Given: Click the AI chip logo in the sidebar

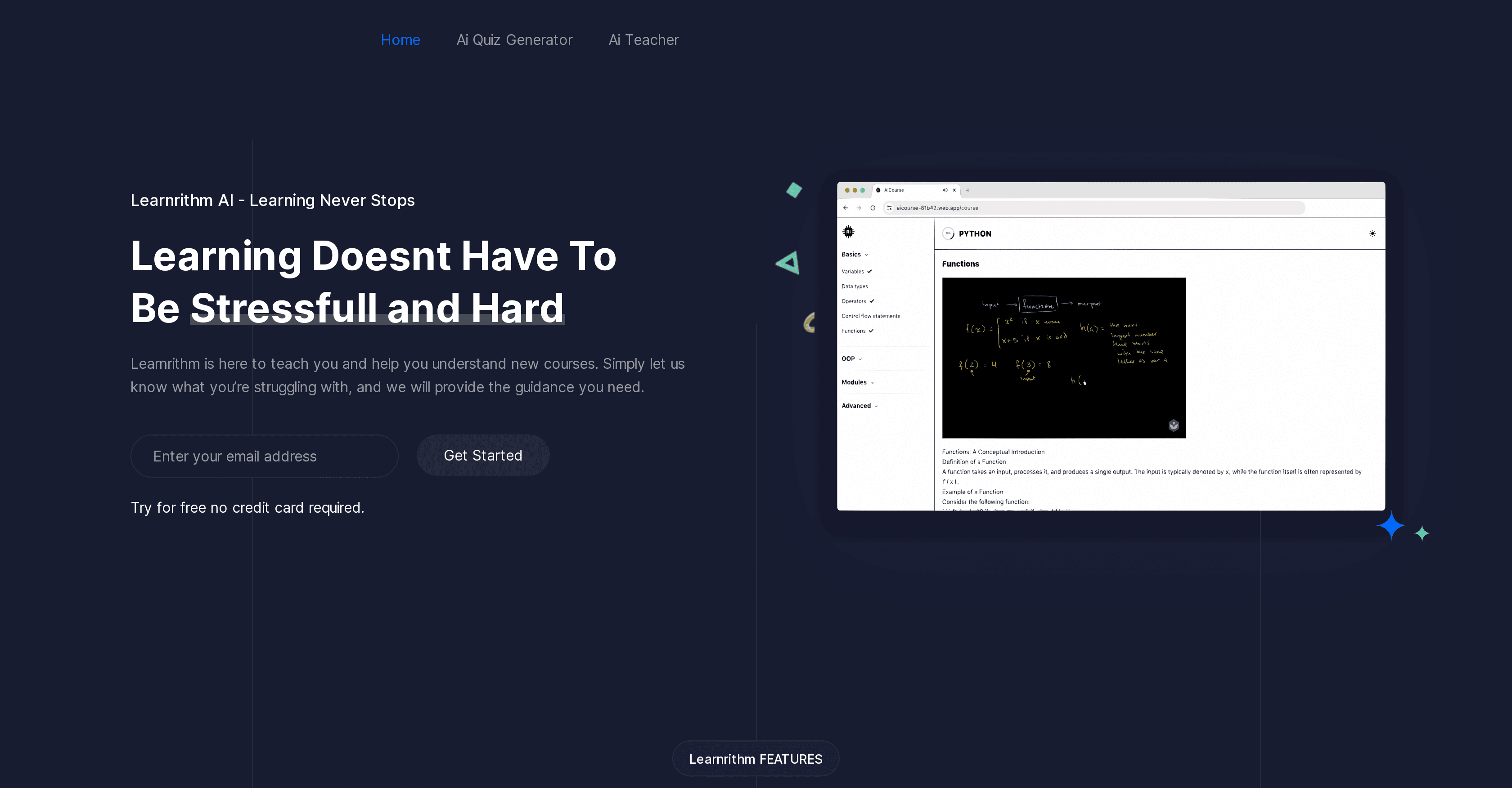Looking at the screenshot, I should coord(849,232).
